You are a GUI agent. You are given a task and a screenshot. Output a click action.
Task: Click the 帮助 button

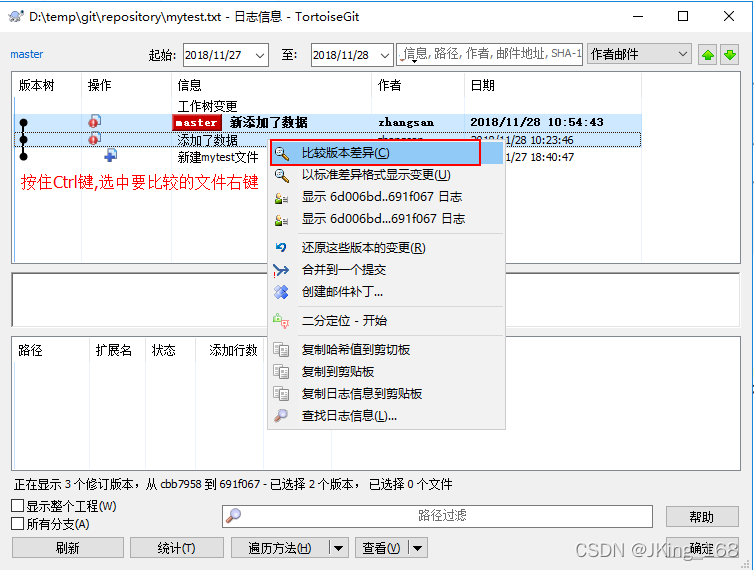pos(702,517)
